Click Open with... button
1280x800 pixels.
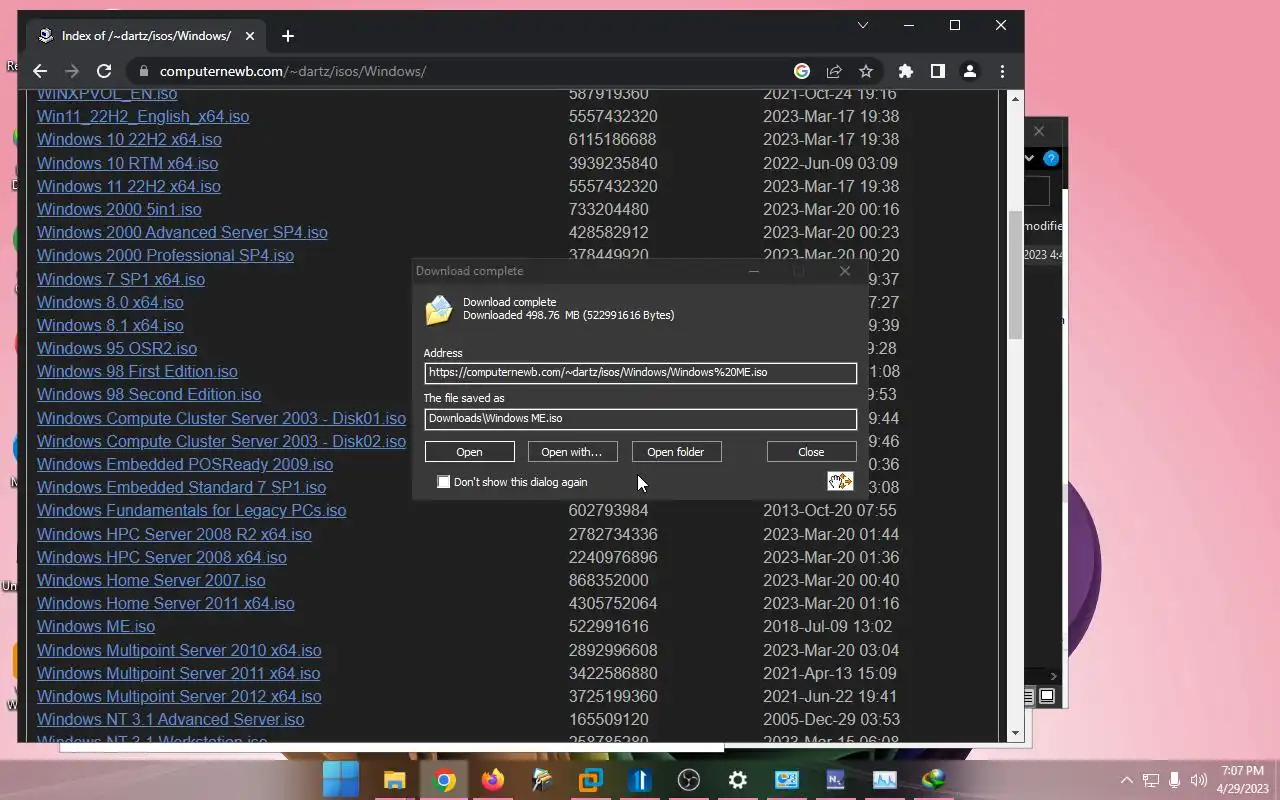[572, 452]
